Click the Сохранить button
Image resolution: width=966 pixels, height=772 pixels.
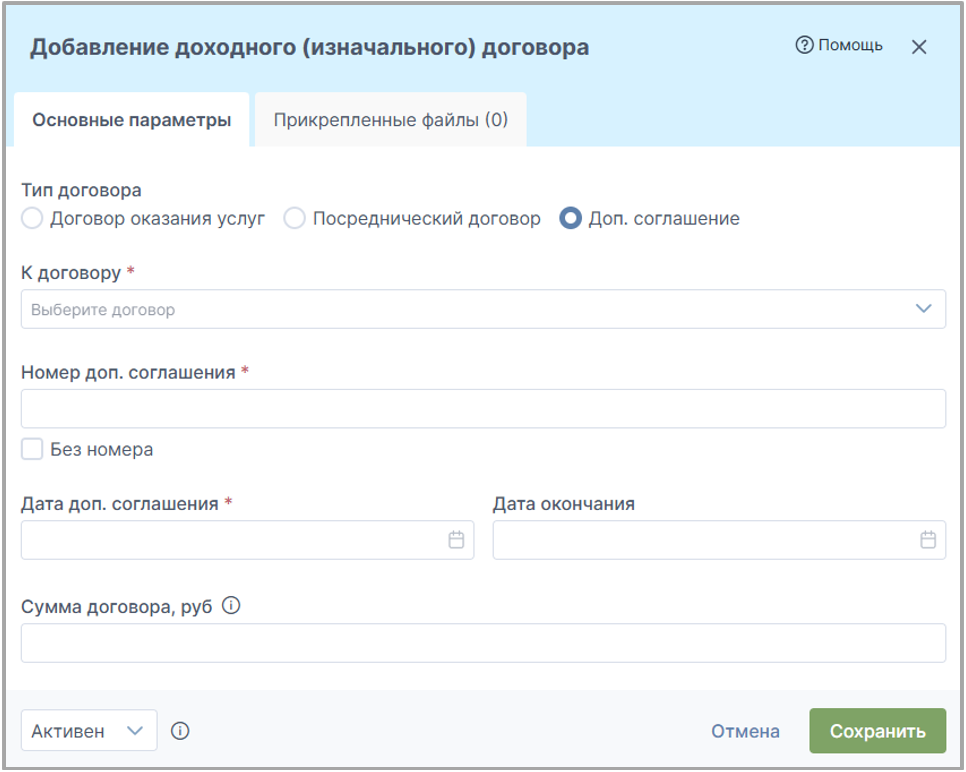(877, 731)
